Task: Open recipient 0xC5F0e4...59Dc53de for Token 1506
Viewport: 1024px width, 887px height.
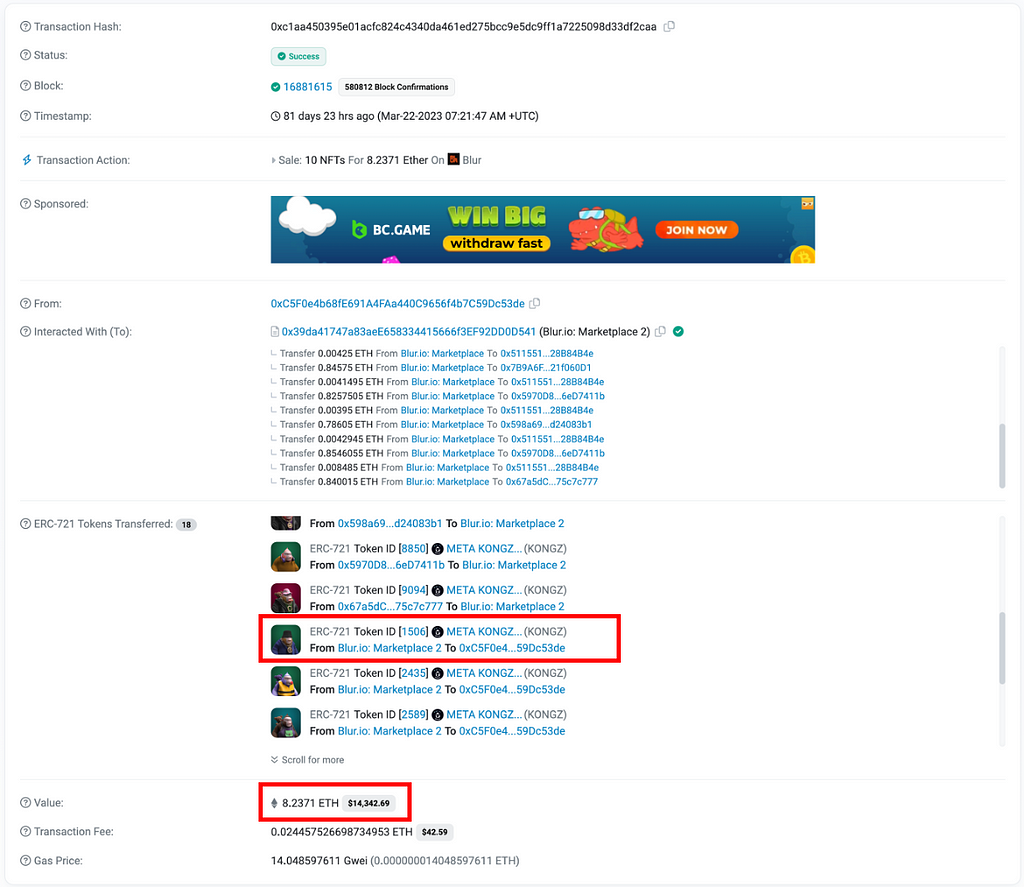Action: coord(512,648)
